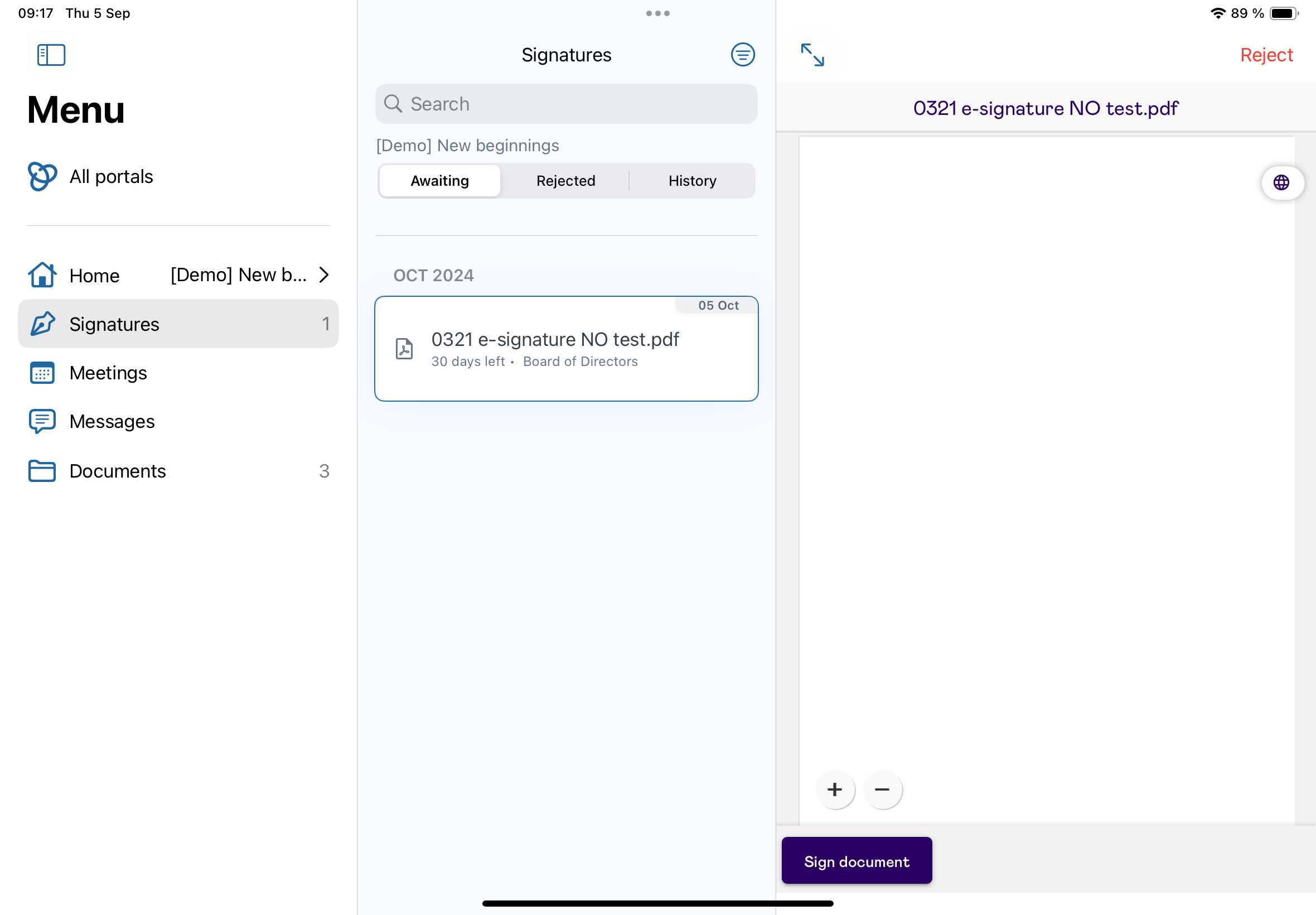1316x915 pixels.
Task: Open the Documents folder section
Action: click(117, 471)
